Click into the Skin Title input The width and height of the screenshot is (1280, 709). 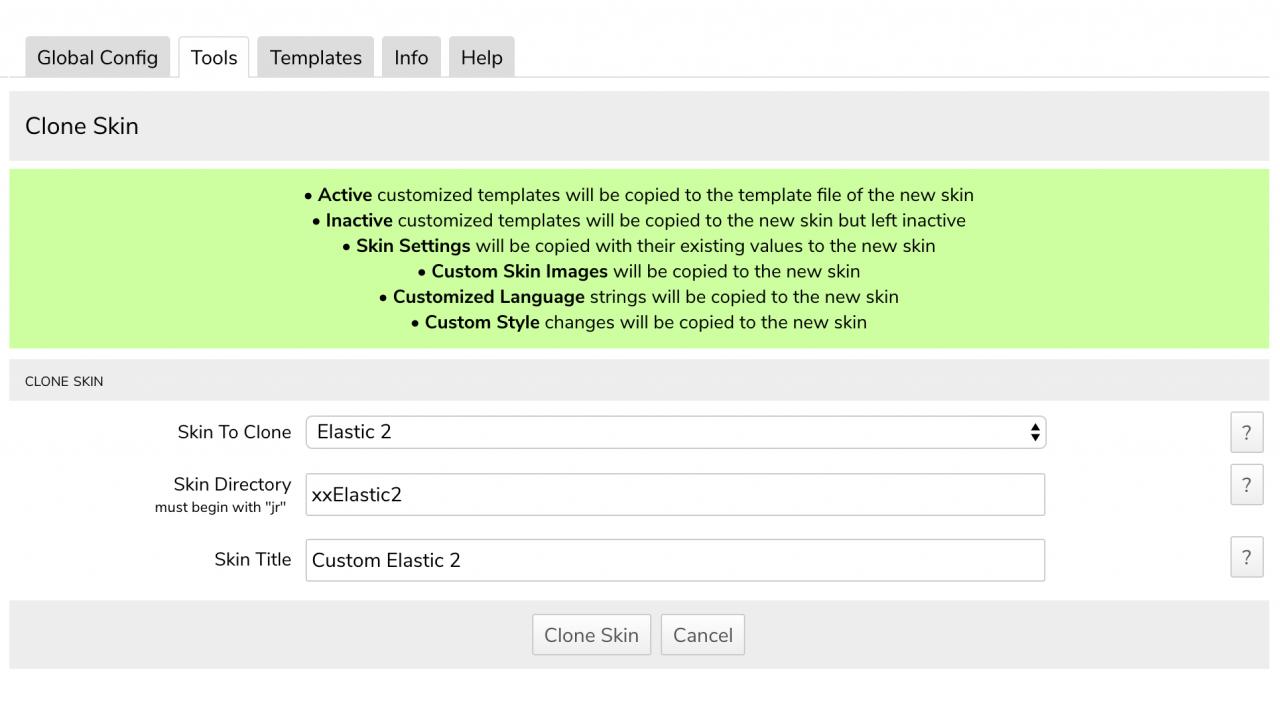pos(675,560)
